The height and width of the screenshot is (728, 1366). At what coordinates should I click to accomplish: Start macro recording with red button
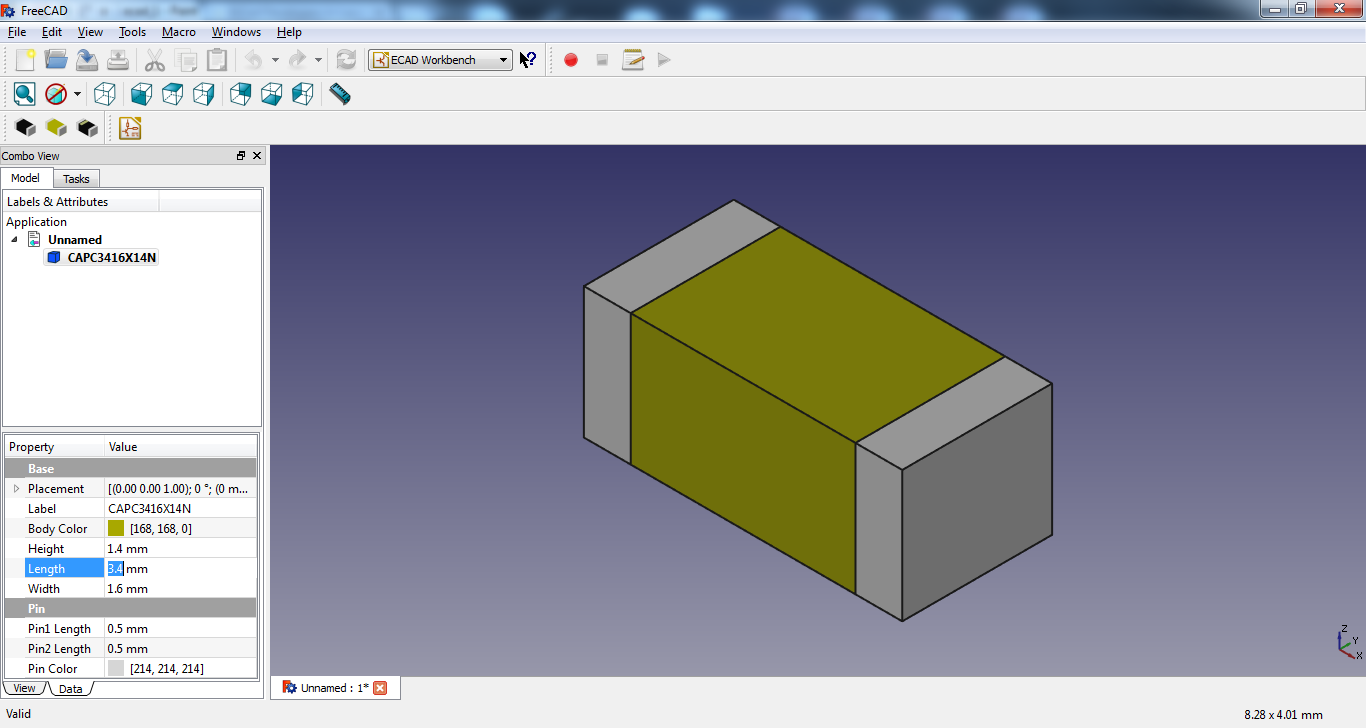coord(571,60)
